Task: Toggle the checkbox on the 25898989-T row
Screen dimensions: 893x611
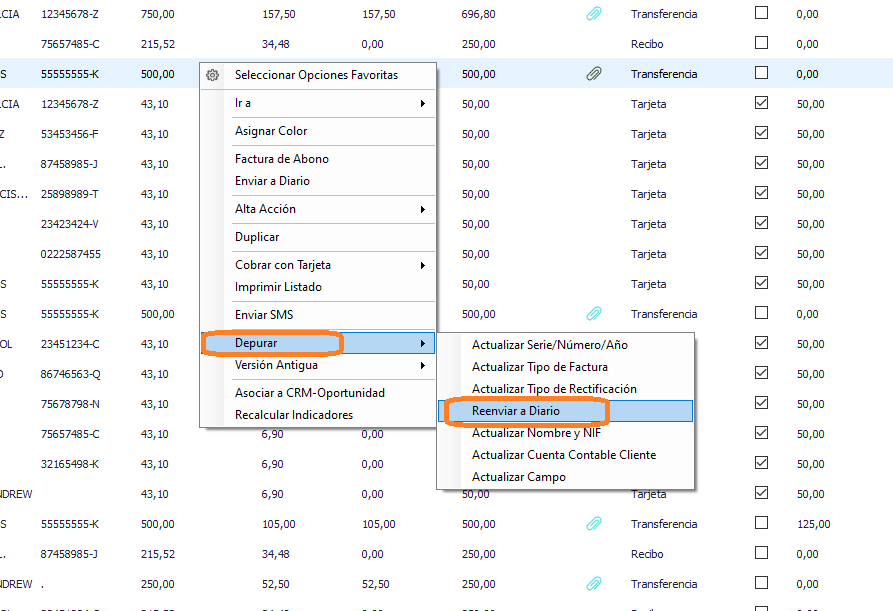Action: (x=761, y=194)
